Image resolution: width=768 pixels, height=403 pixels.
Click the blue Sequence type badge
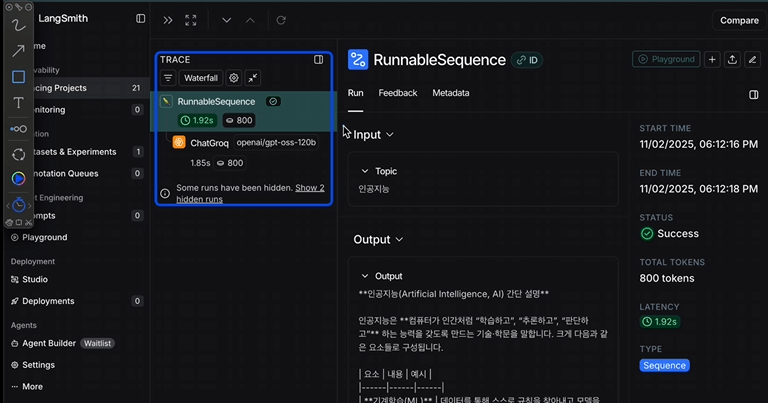[664, 365]
